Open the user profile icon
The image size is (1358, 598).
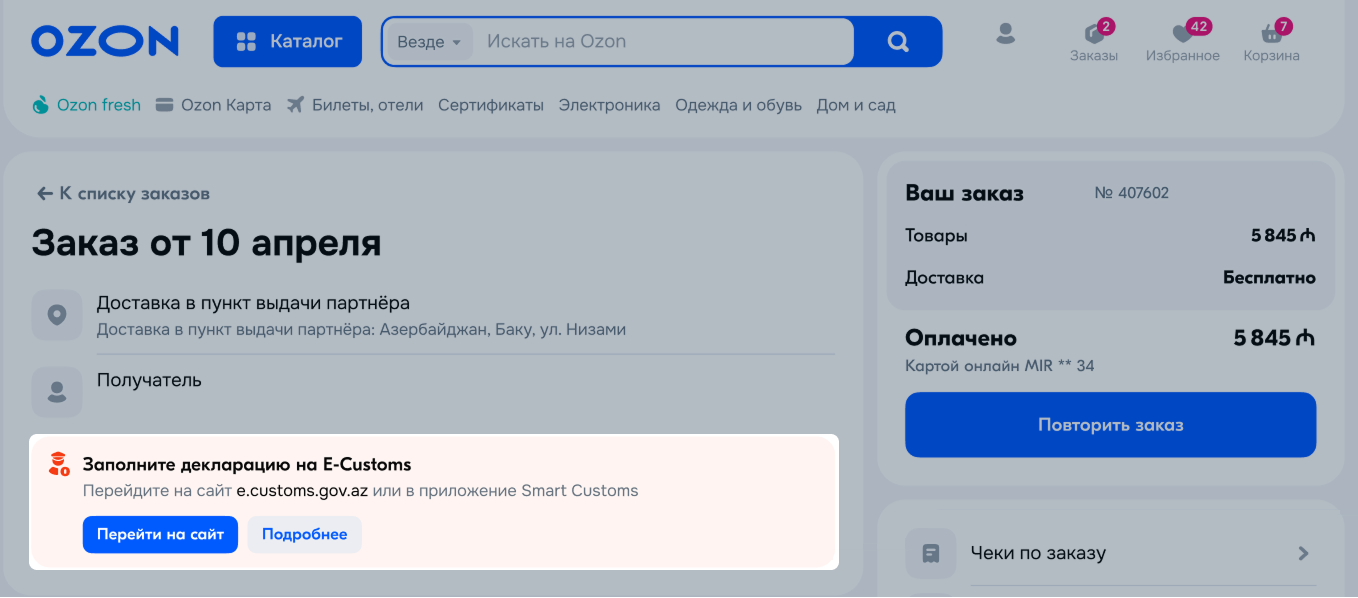click(x=1005, y=34)
